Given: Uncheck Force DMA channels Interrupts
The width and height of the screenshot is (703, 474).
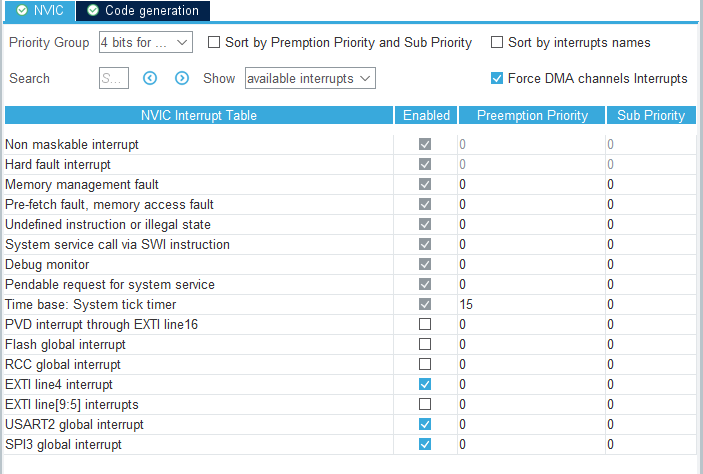Looking at the screenshot, I should click(497, 78).
